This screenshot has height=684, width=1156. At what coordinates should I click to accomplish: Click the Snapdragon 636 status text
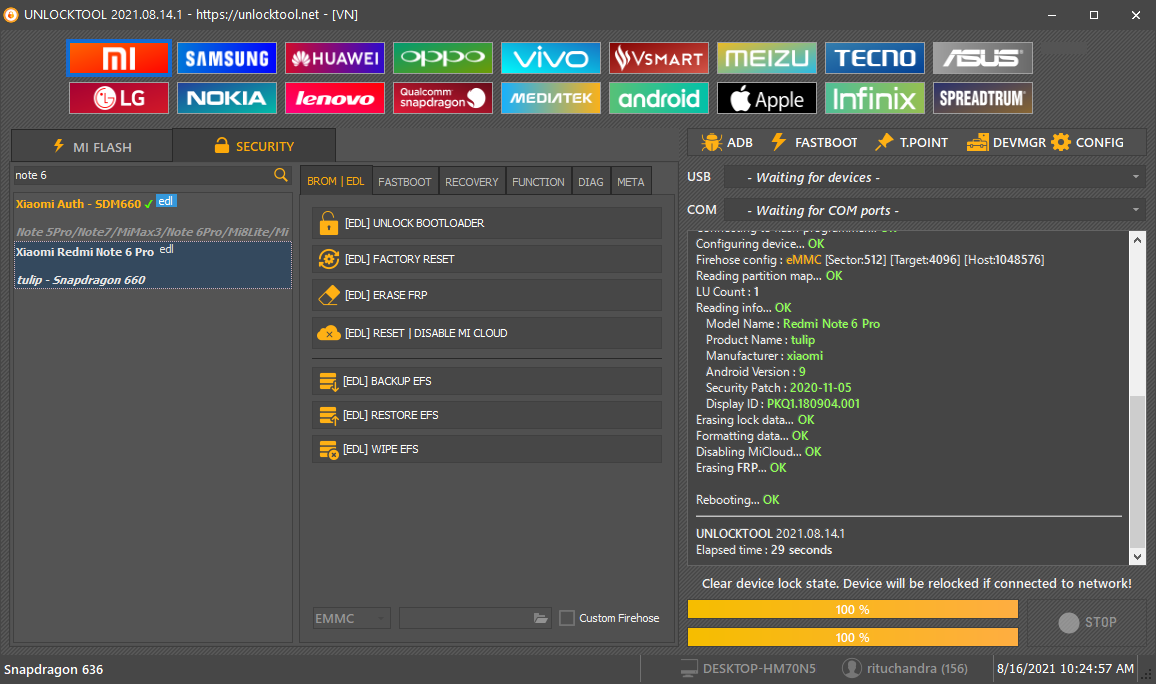[53, 669]
